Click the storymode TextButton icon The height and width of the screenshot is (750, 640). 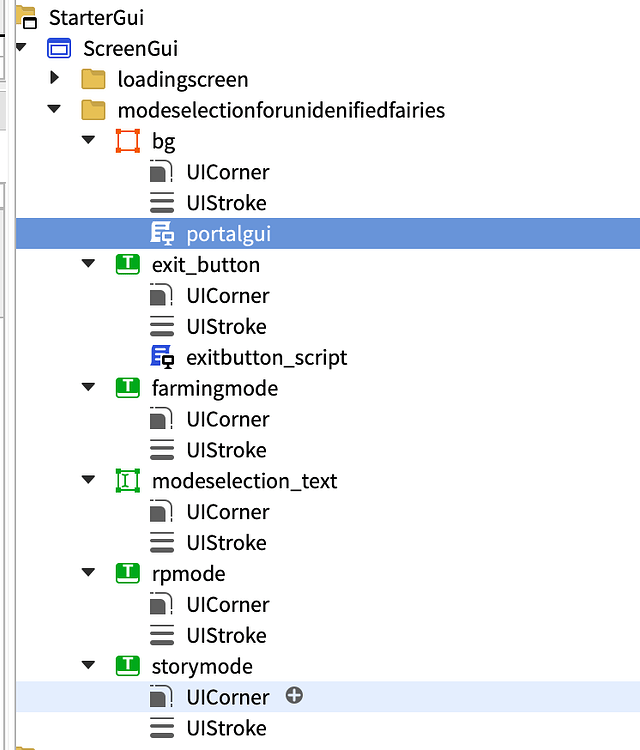point(128,666)
